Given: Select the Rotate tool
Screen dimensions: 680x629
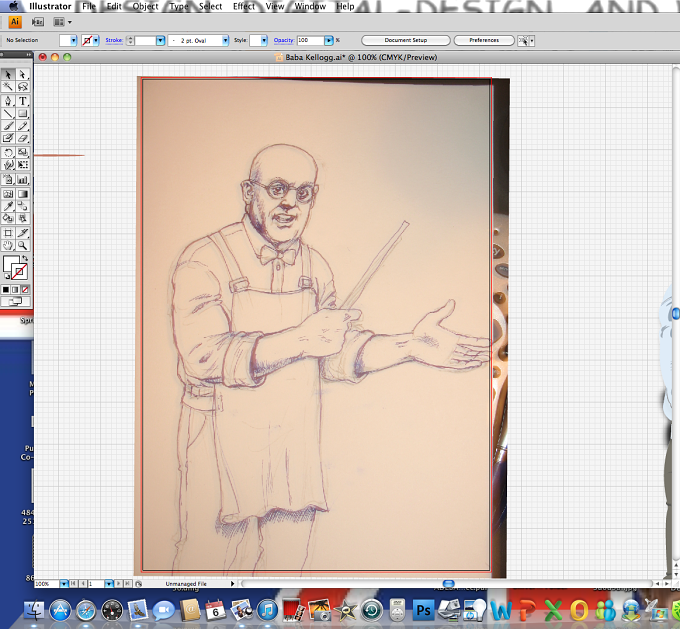Looking at the screenshot, I should pyautogui.click(x=8, y=152).
